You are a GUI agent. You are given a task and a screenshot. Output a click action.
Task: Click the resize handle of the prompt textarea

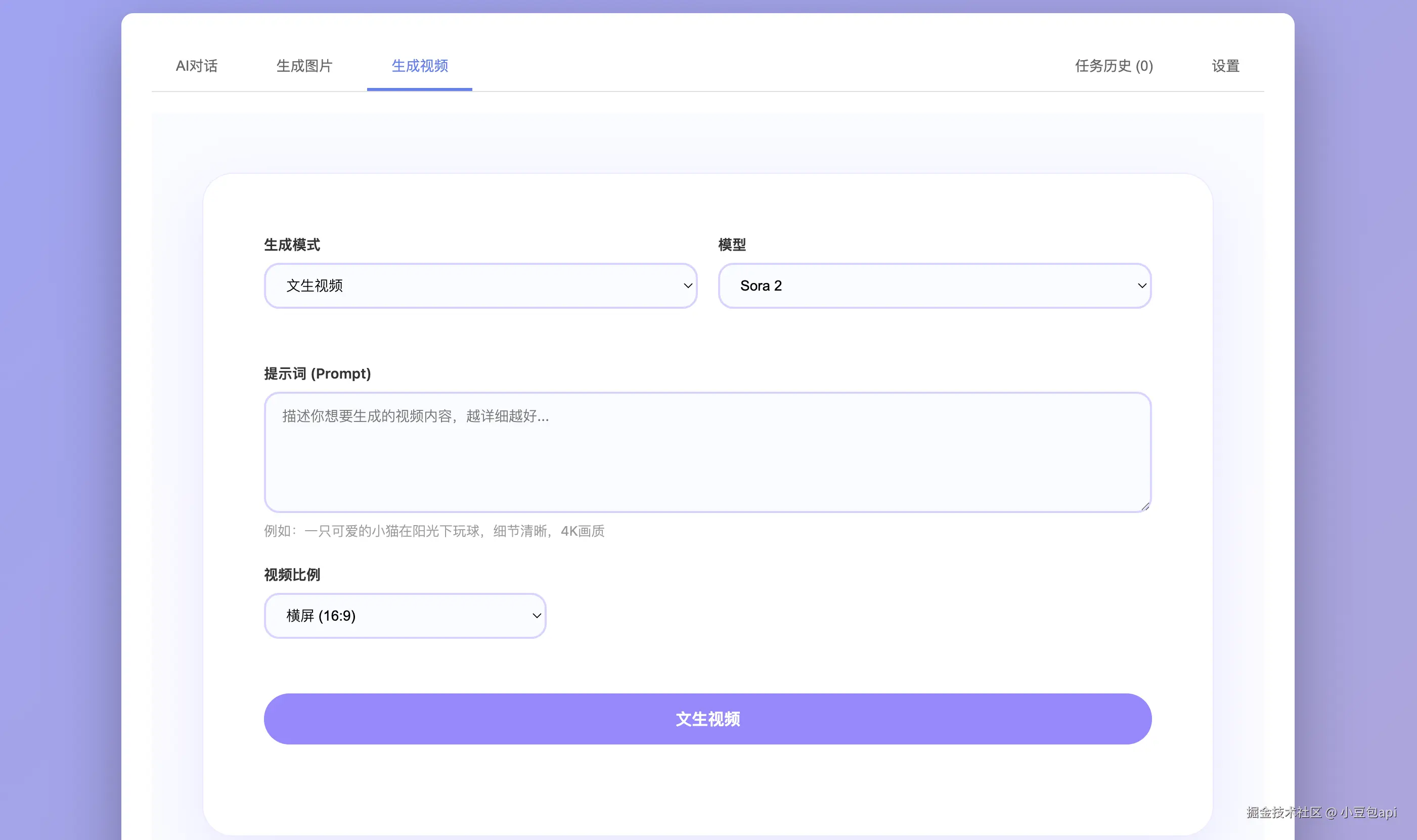1145,506
